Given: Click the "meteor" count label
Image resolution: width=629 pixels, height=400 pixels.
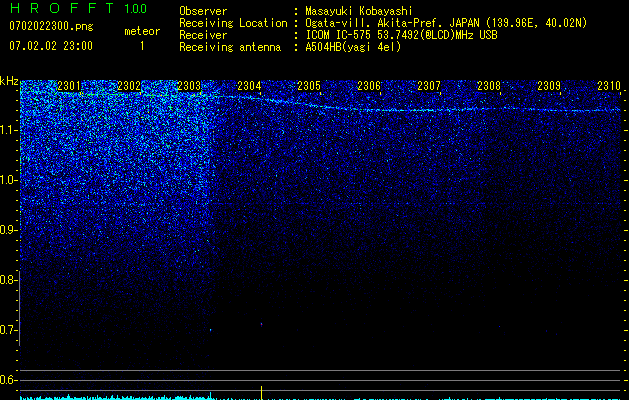Looking at the screenshot, I should [x=142, y=31].
